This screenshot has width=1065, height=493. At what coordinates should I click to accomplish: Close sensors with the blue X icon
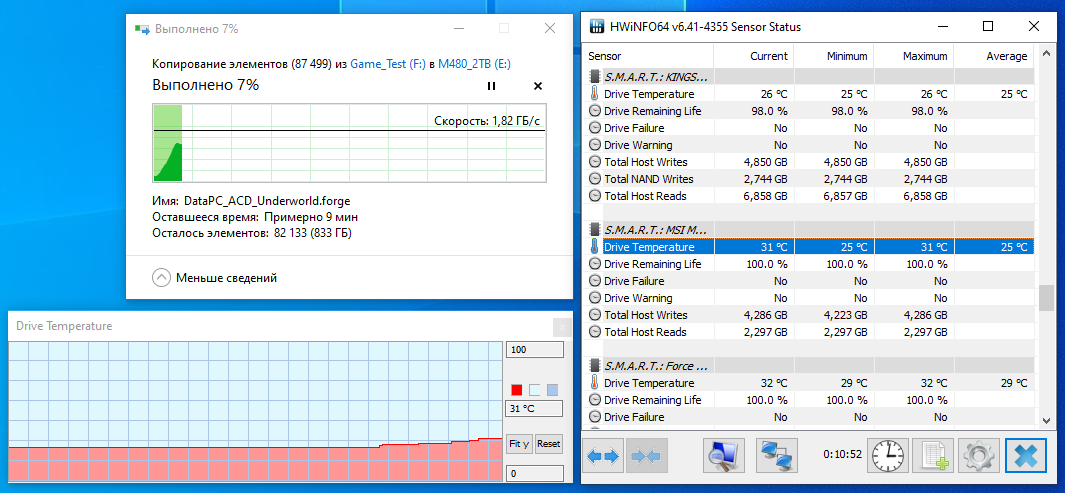(1026, 456)
